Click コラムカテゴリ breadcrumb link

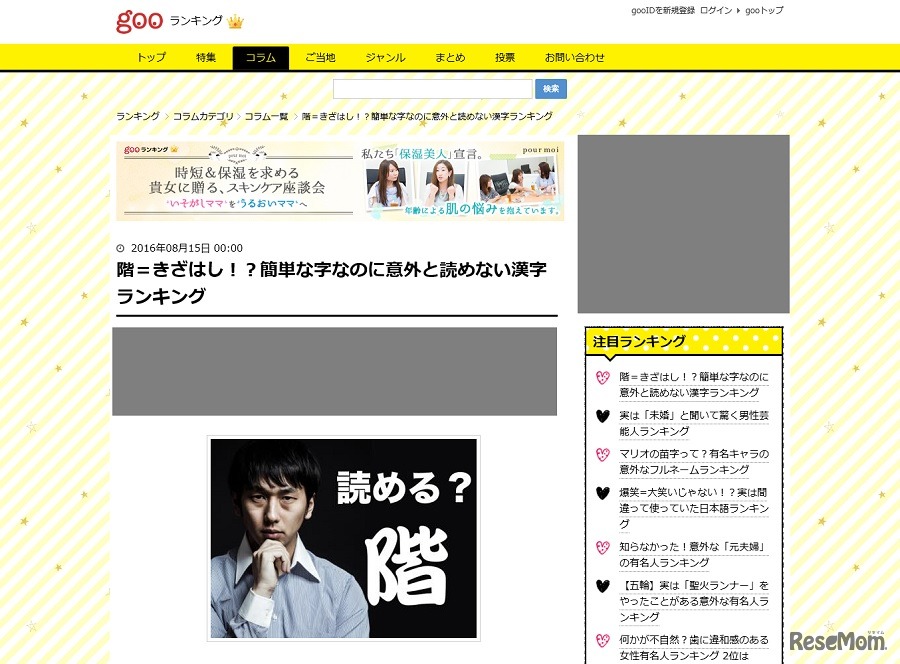click(203, 116)
